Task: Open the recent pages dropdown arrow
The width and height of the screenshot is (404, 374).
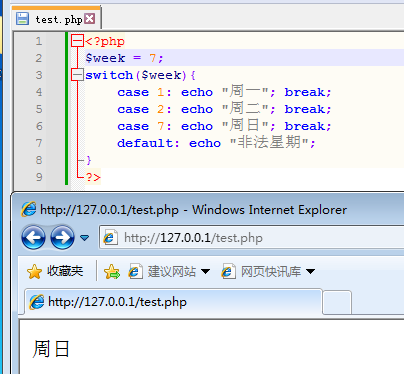Action: click(85, 238)
